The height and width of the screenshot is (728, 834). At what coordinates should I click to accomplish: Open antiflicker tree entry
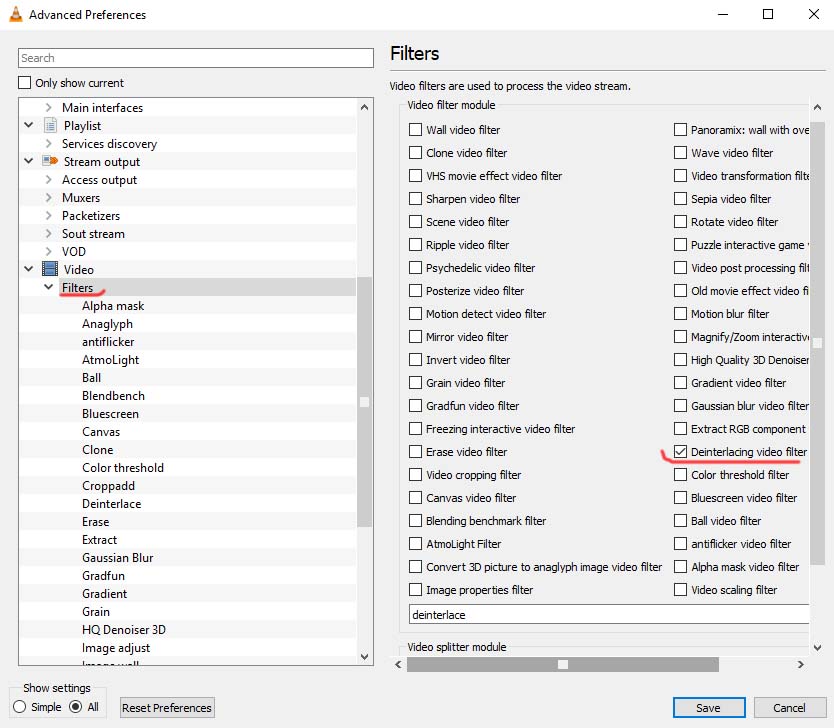coord(108,342)
